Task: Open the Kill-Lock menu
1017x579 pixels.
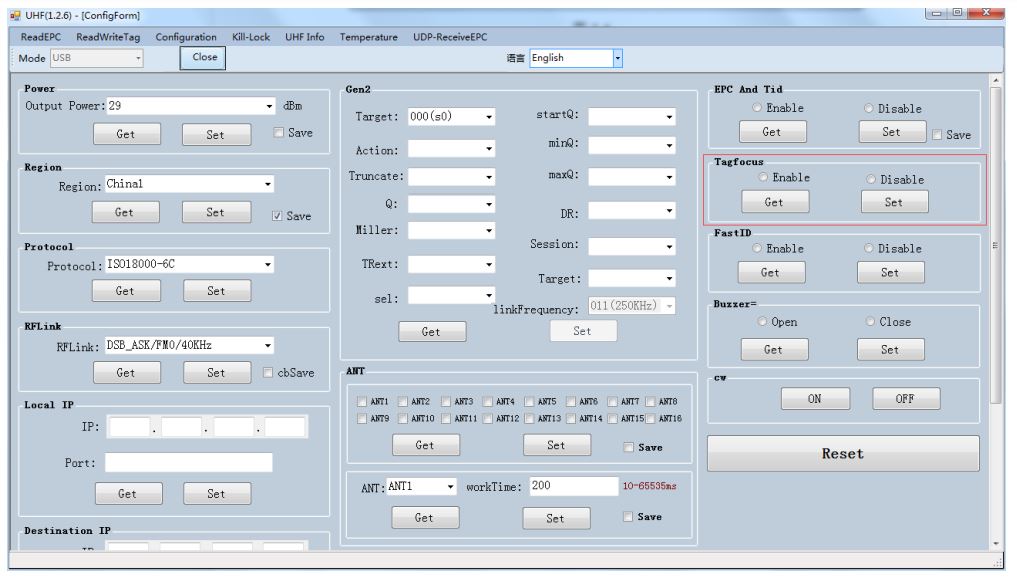Action: (250, 37)
